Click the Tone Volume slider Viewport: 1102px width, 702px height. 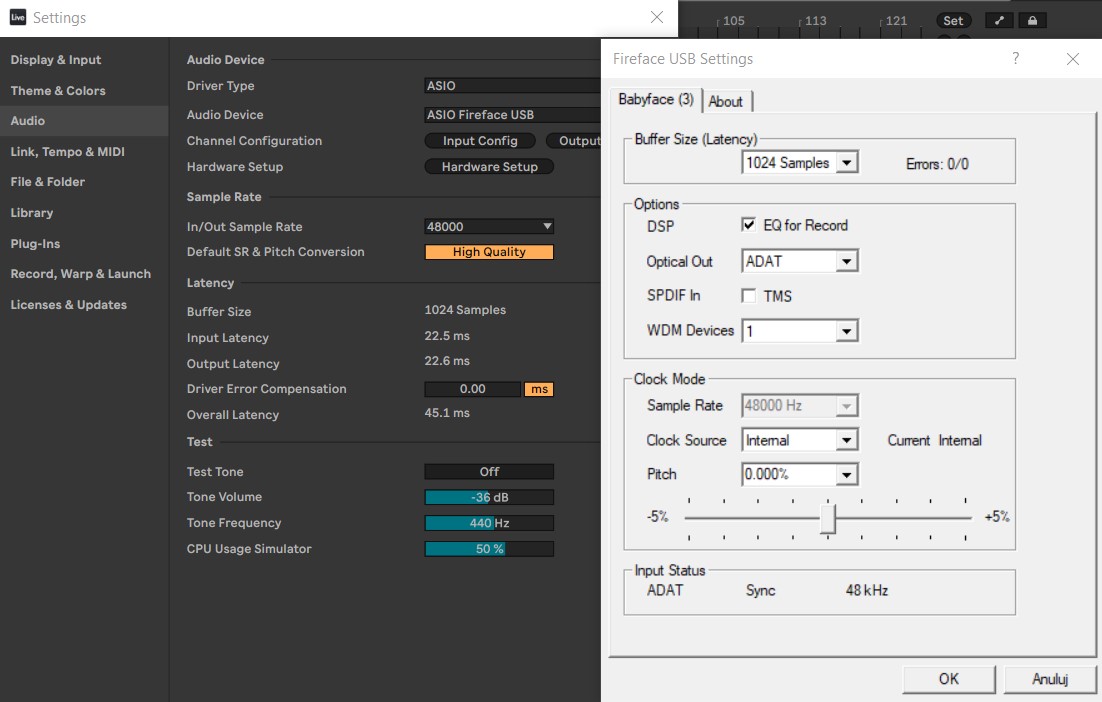pos(489,498)
